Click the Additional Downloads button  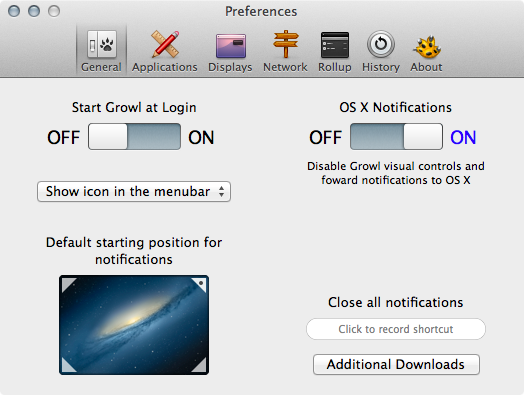[396, 365]
